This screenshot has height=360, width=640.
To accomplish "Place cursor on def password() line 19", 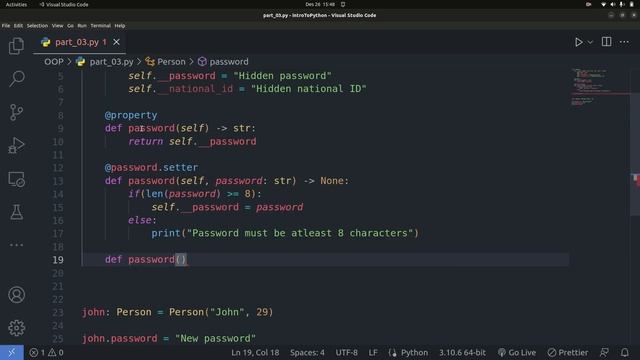I will point(146,260).
